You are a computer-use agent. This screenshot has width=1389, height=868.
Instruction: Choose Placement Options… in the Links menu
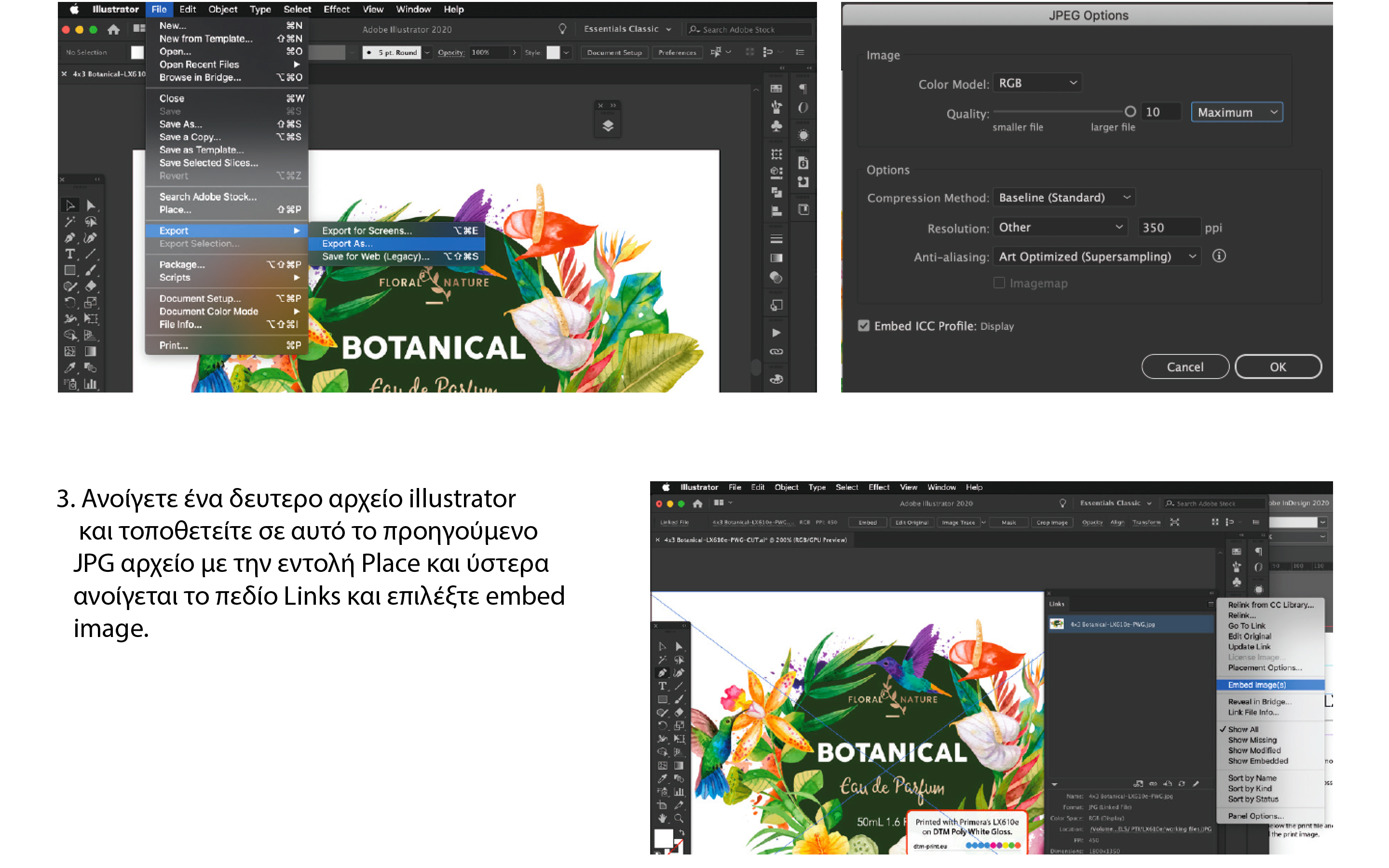[x=1270, y=668]
